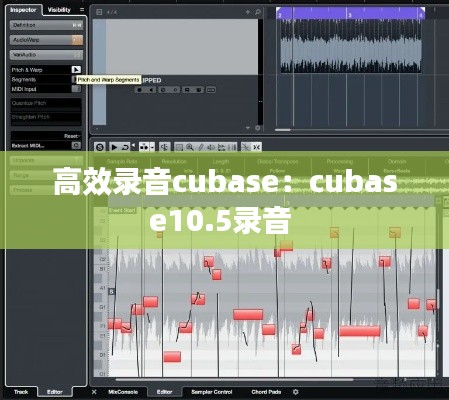
Task: Start editor playback with the play arrow
Action: coord(114,147)
